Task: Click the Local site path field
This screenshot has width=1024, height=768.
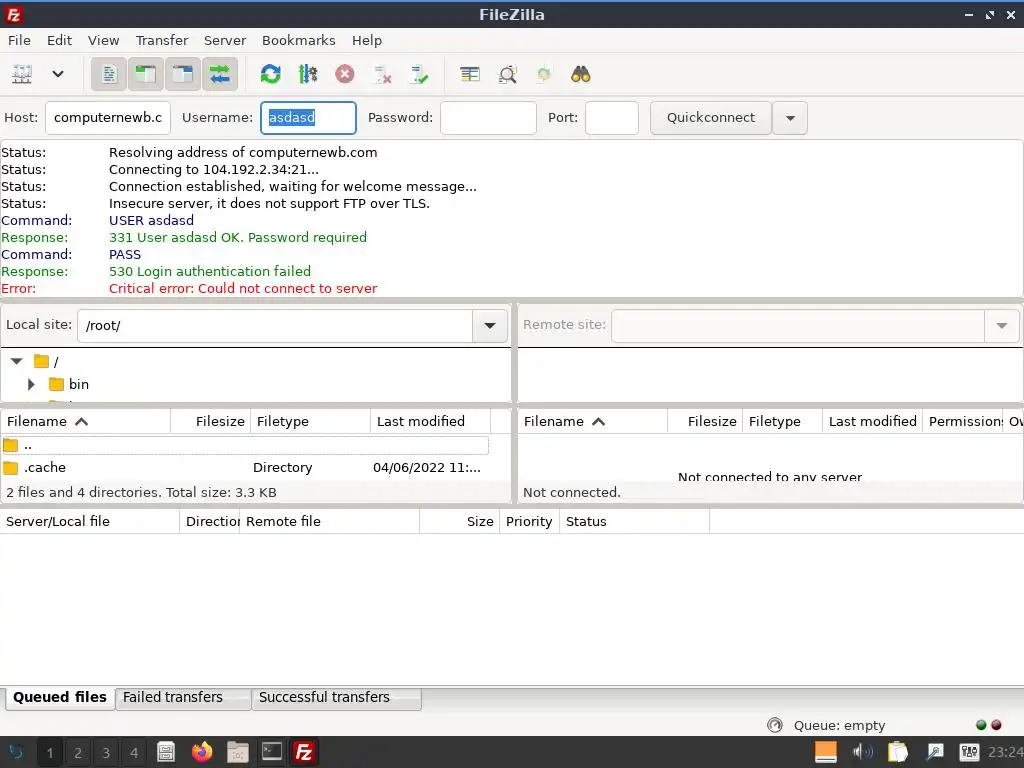Action: pyautogui.click(x=275, y=325)
